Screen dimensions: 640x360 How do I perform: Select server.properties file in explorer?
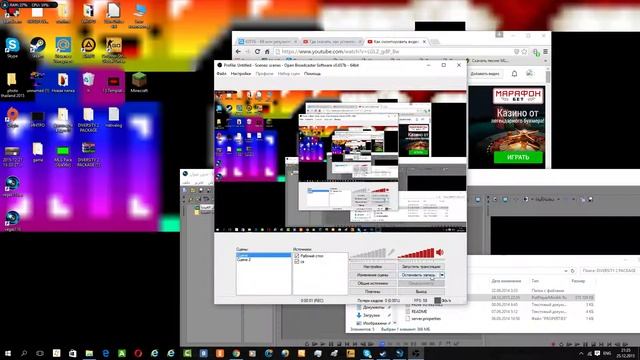tap(426, 318)
